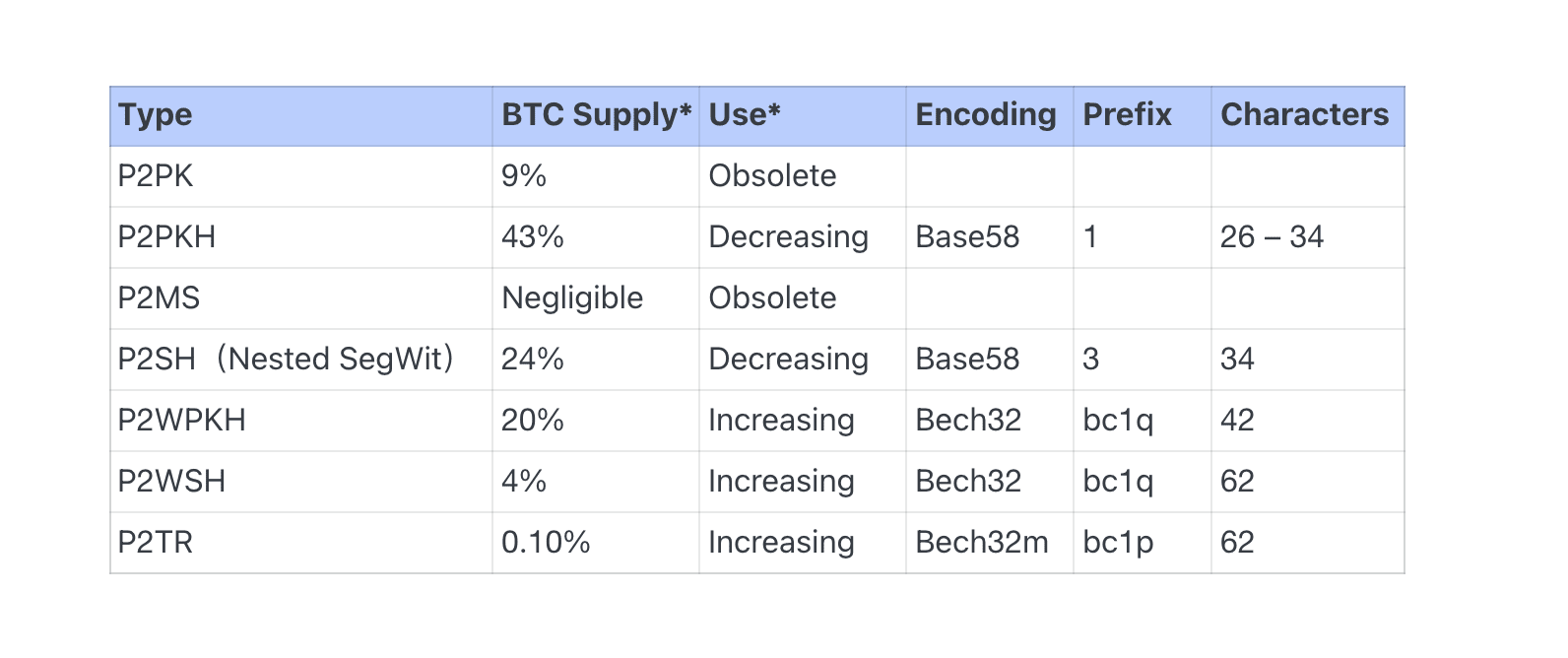Click the P2SH (Nested SegWit) cell
The height and width of the screenshot is (658, 1568).
pos(286,360)
